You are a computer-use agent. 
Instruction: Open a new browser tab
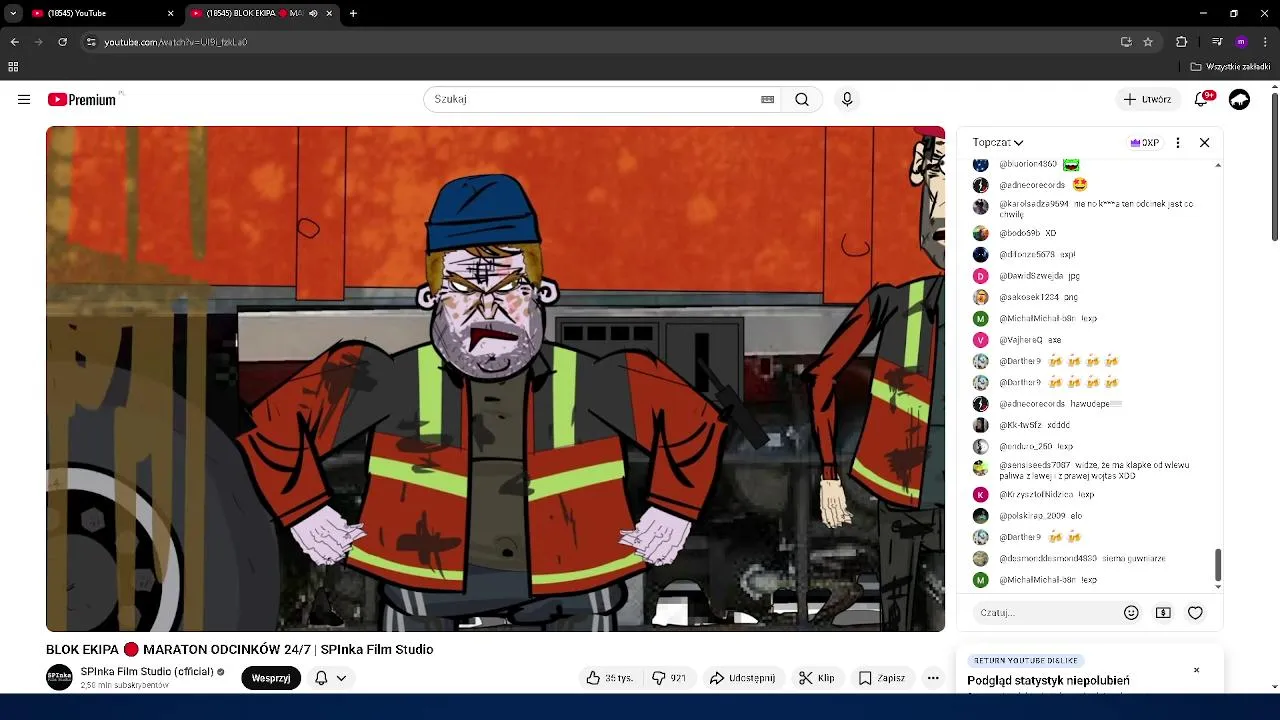[x=353, y=13]
